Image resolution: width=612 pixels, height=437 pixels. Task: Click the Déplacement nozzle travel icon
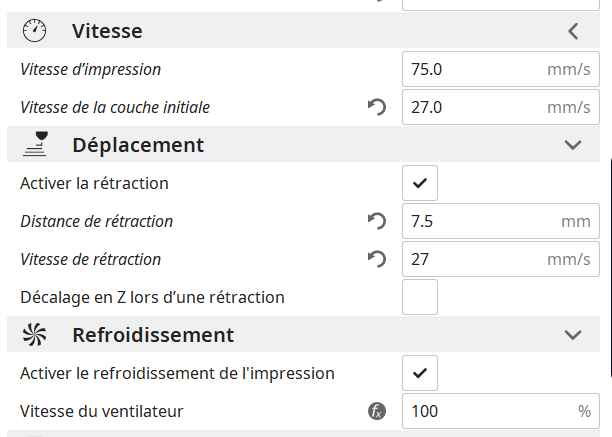pos(35,144)
